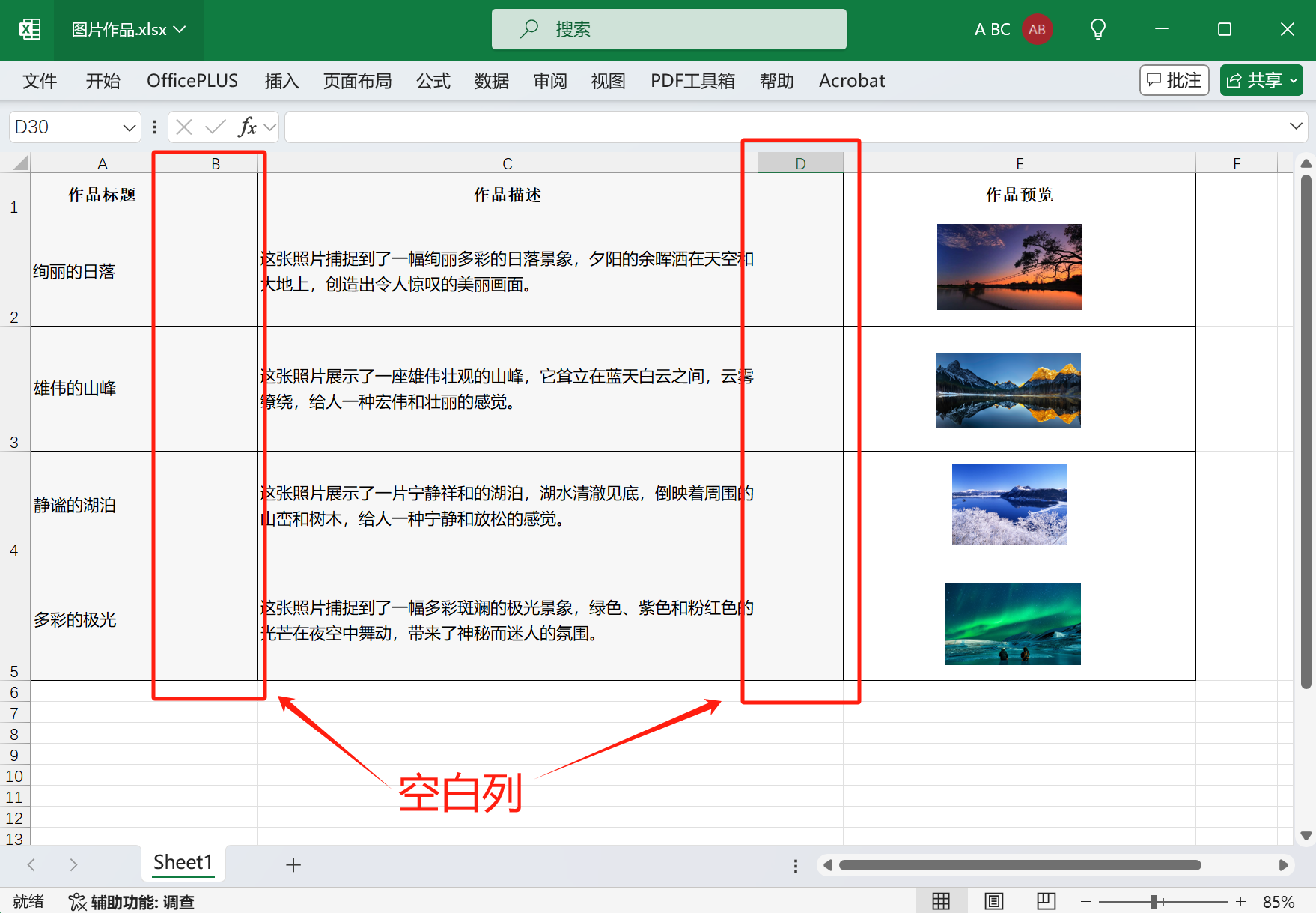
Task: Click the Excel app icon top-left
Action: coord(28,28)
